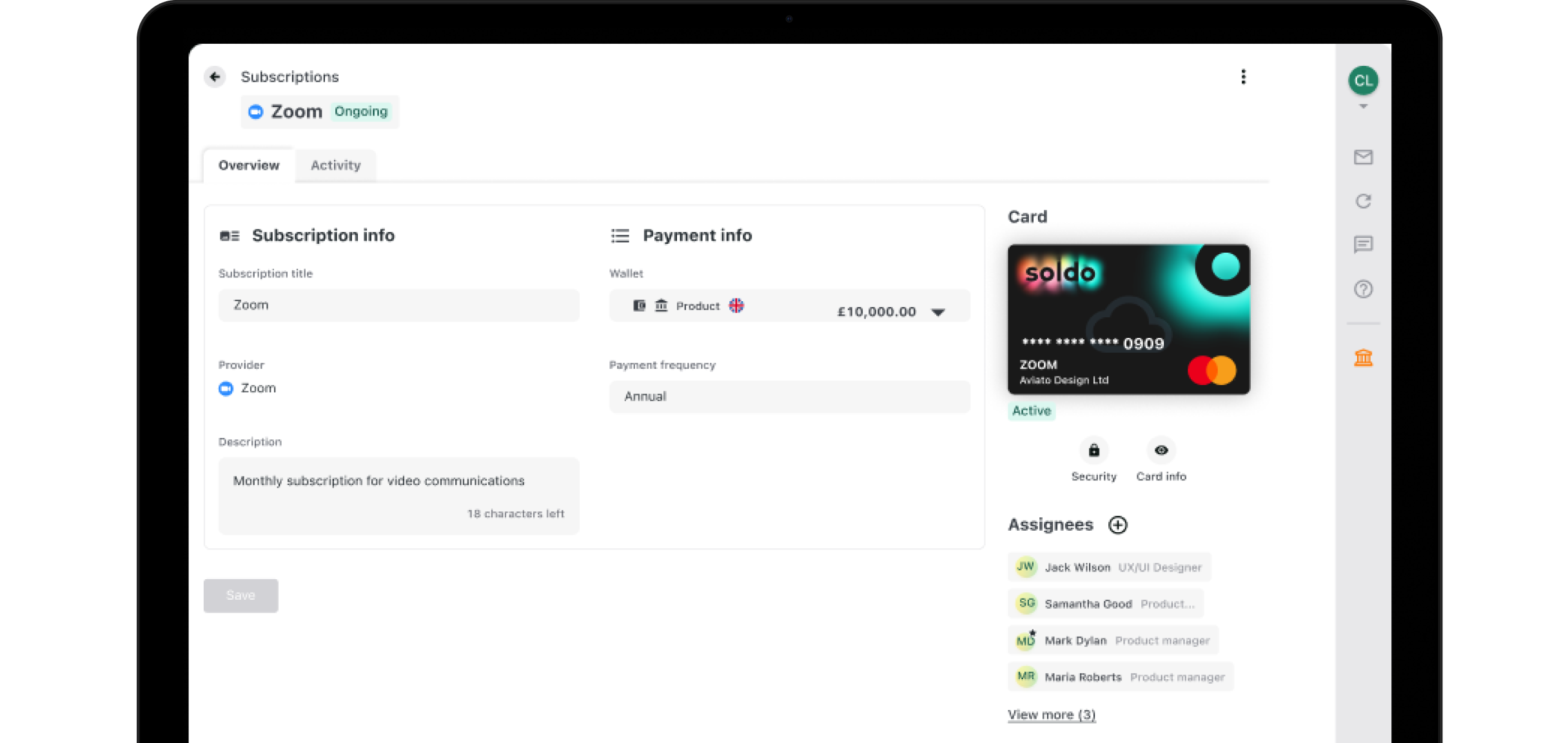Open the chat messages icon in sidebar

1363,245
